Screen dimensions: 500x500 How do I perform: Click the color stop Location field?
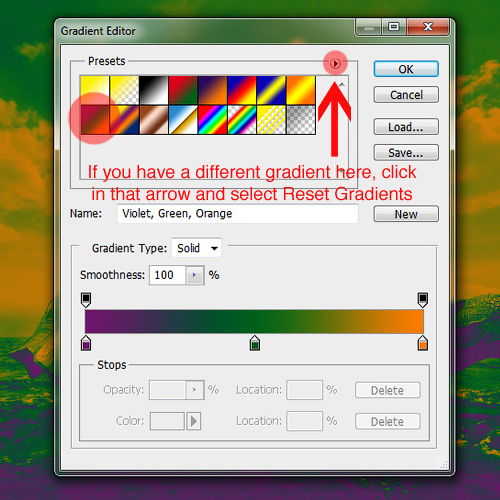point(304,421)
